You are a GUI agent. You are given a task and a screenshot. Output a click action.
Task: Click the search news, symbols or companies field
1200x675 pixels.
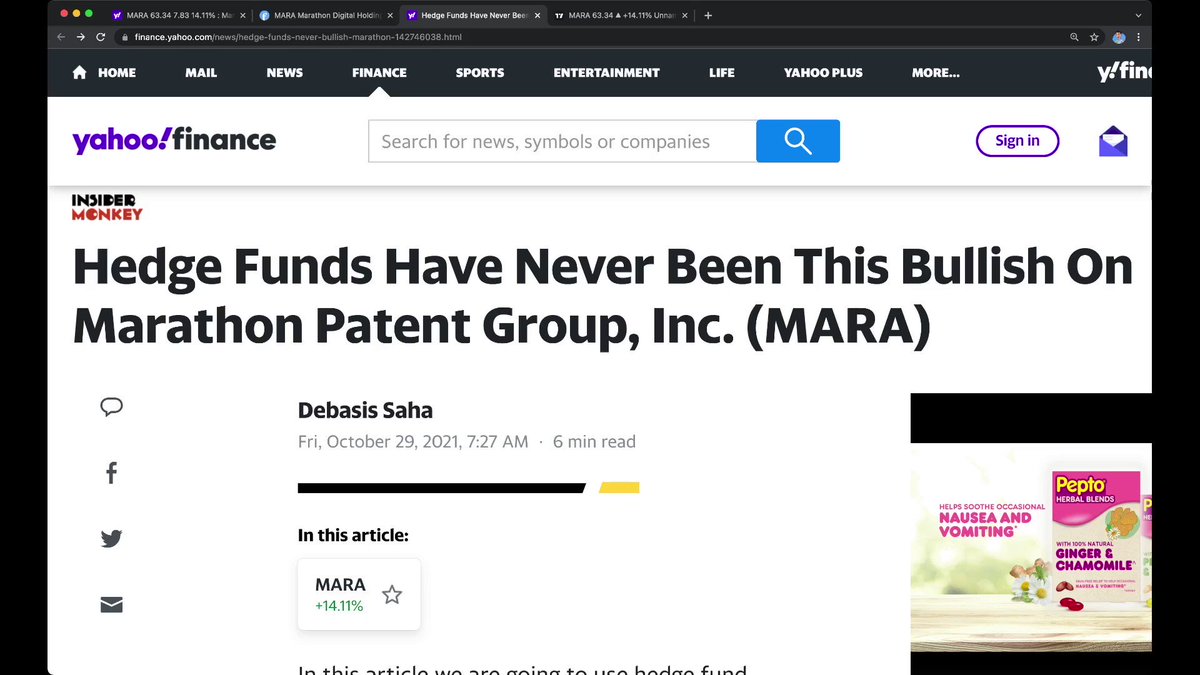click(562, 141)
